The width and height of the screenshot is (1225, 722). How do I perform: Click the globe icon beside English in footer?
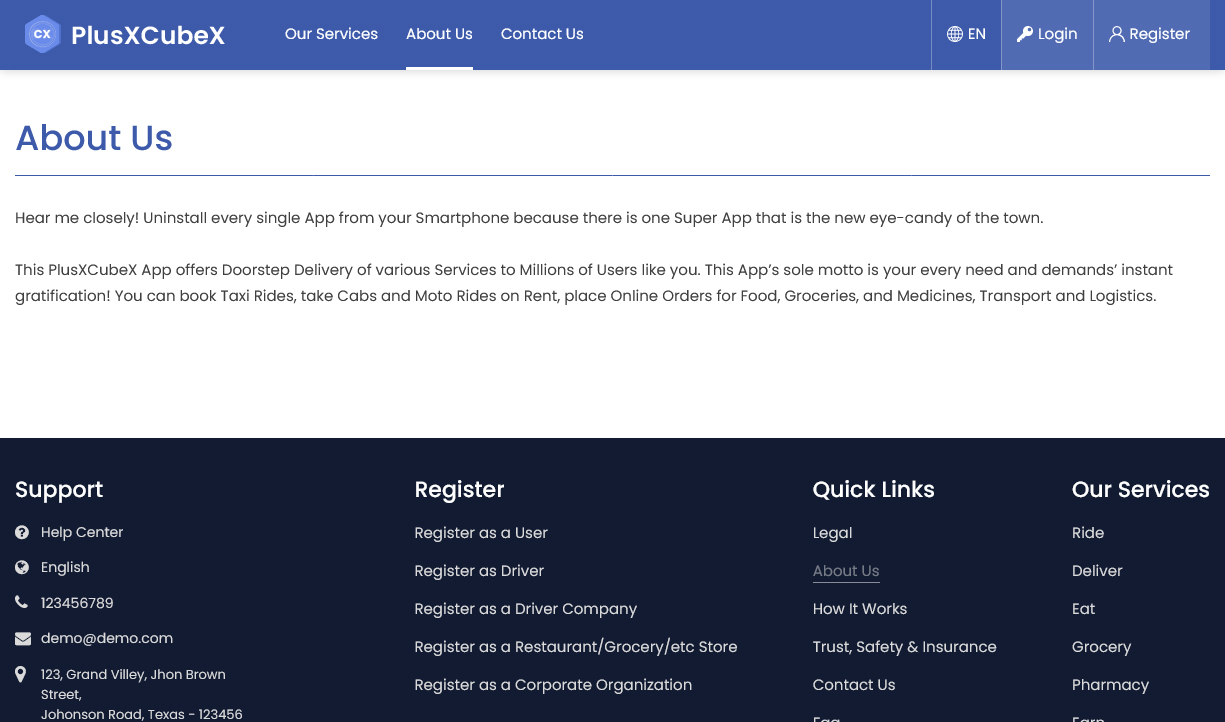(x=22, y=567)
